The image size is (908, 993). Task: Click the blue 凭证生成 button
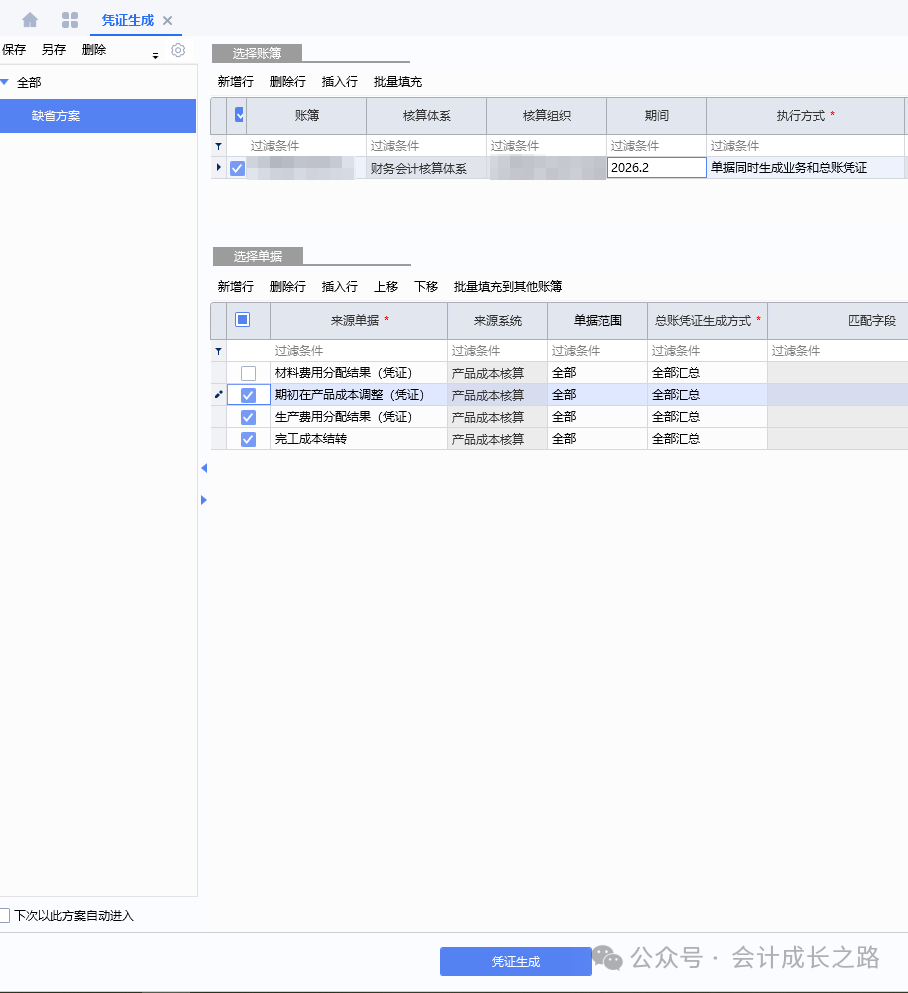coord(515,961)
